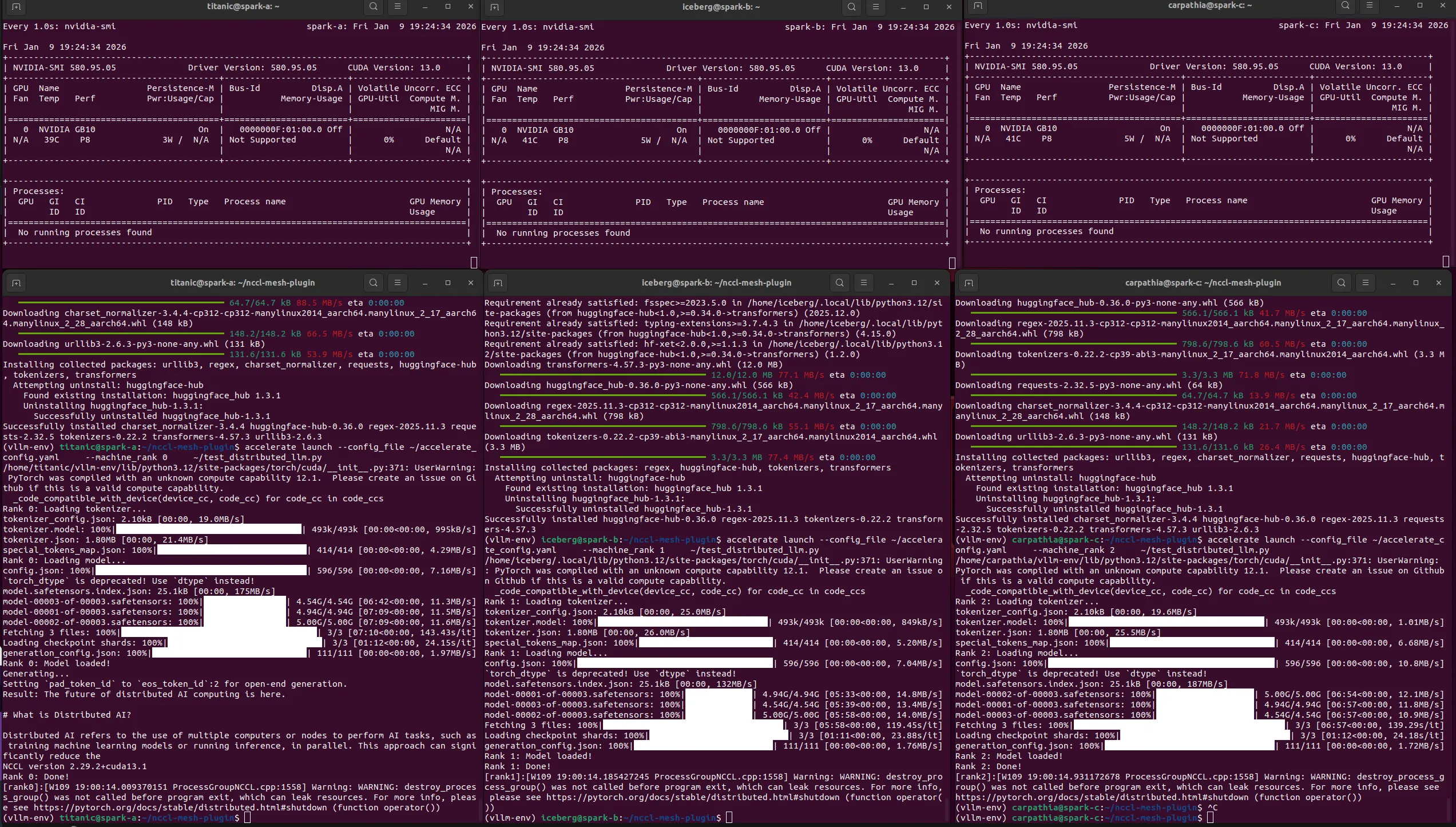This screenshot has height=827, width=1456.
Task: Minimize the carpathia@spark-c: ~ nvidia-smi window
Action: coord(1397,6)
